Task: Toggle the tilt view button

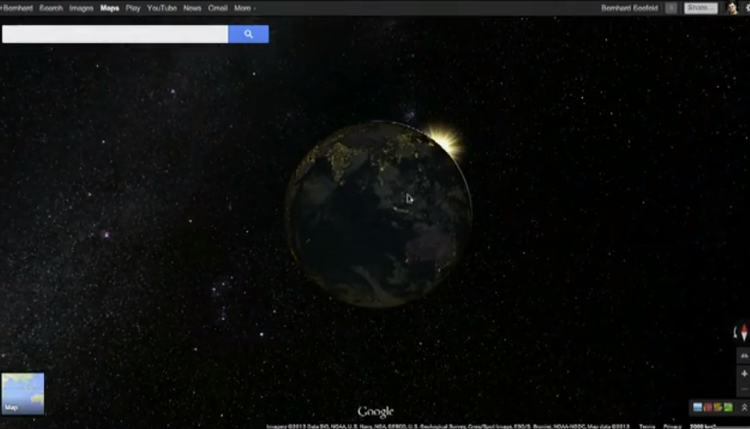Action: tap(744, 356)
